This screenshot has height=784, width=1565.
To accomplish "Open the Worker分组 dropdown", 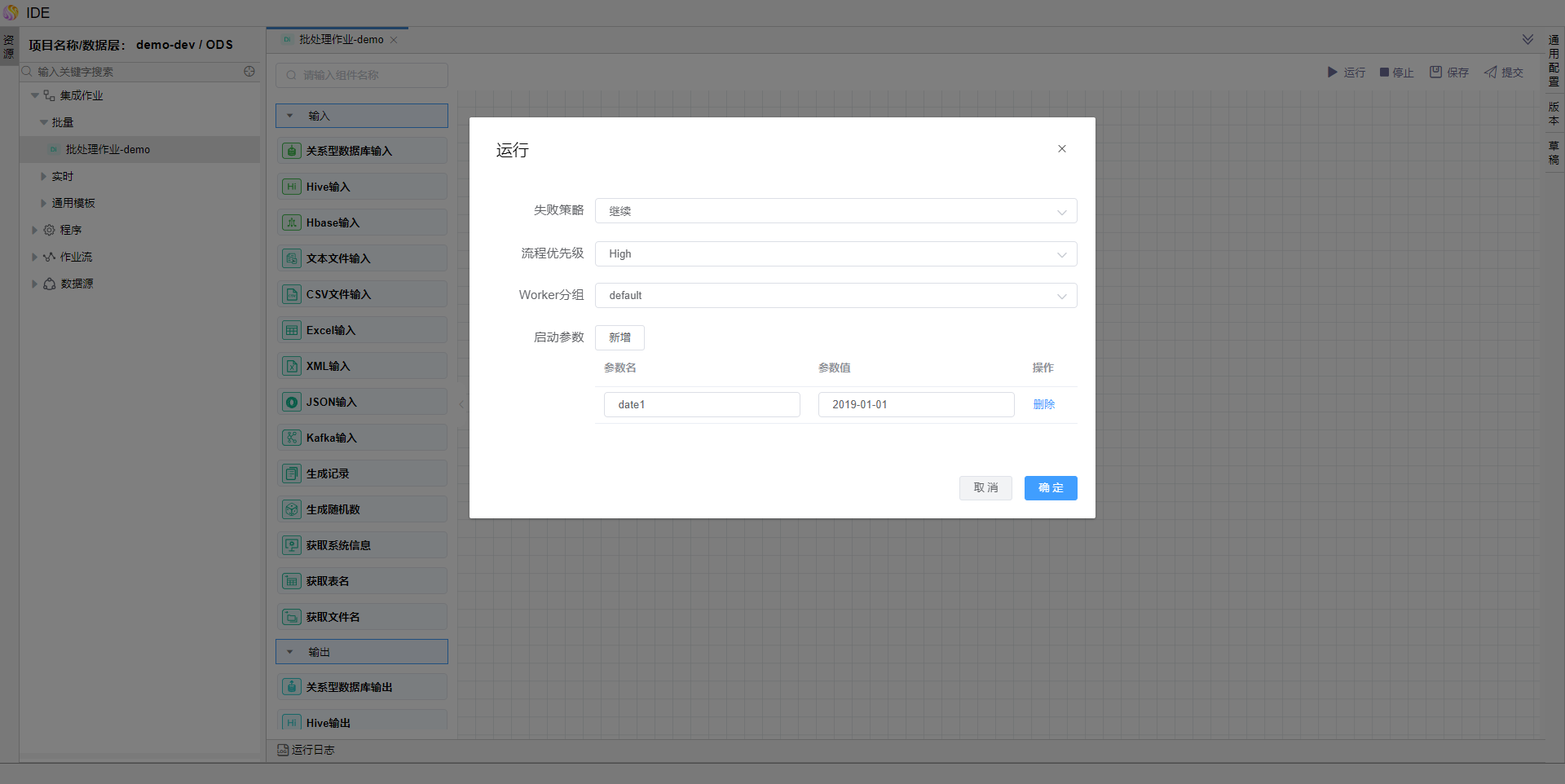I will (x=835, y=296).
